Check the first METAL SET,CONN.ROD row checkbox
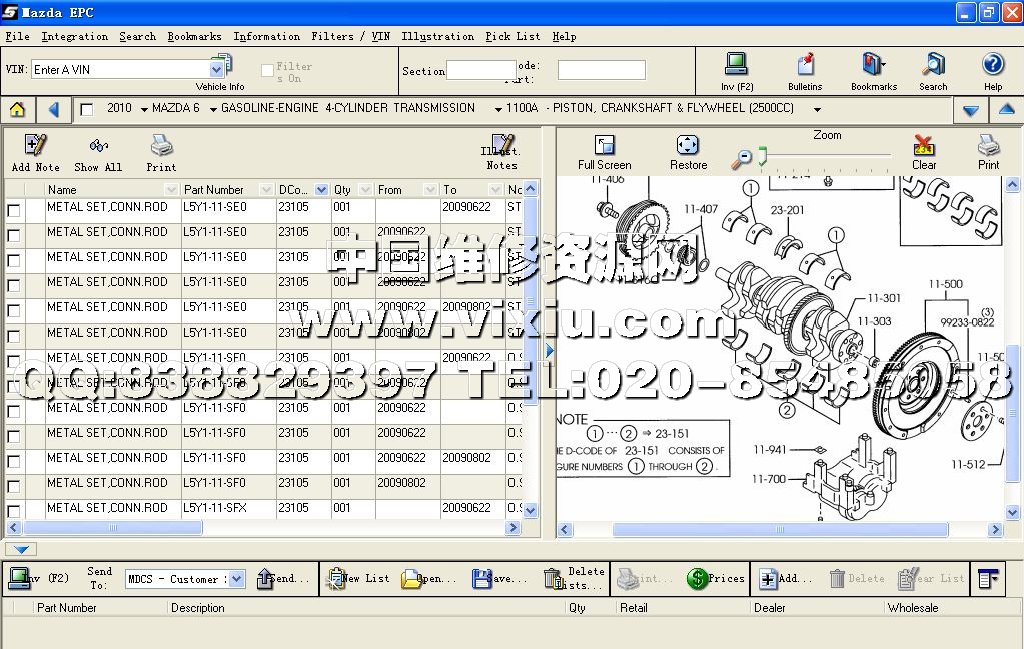The width and height of the screenshot is (1024, 649). tap(14, 210)
